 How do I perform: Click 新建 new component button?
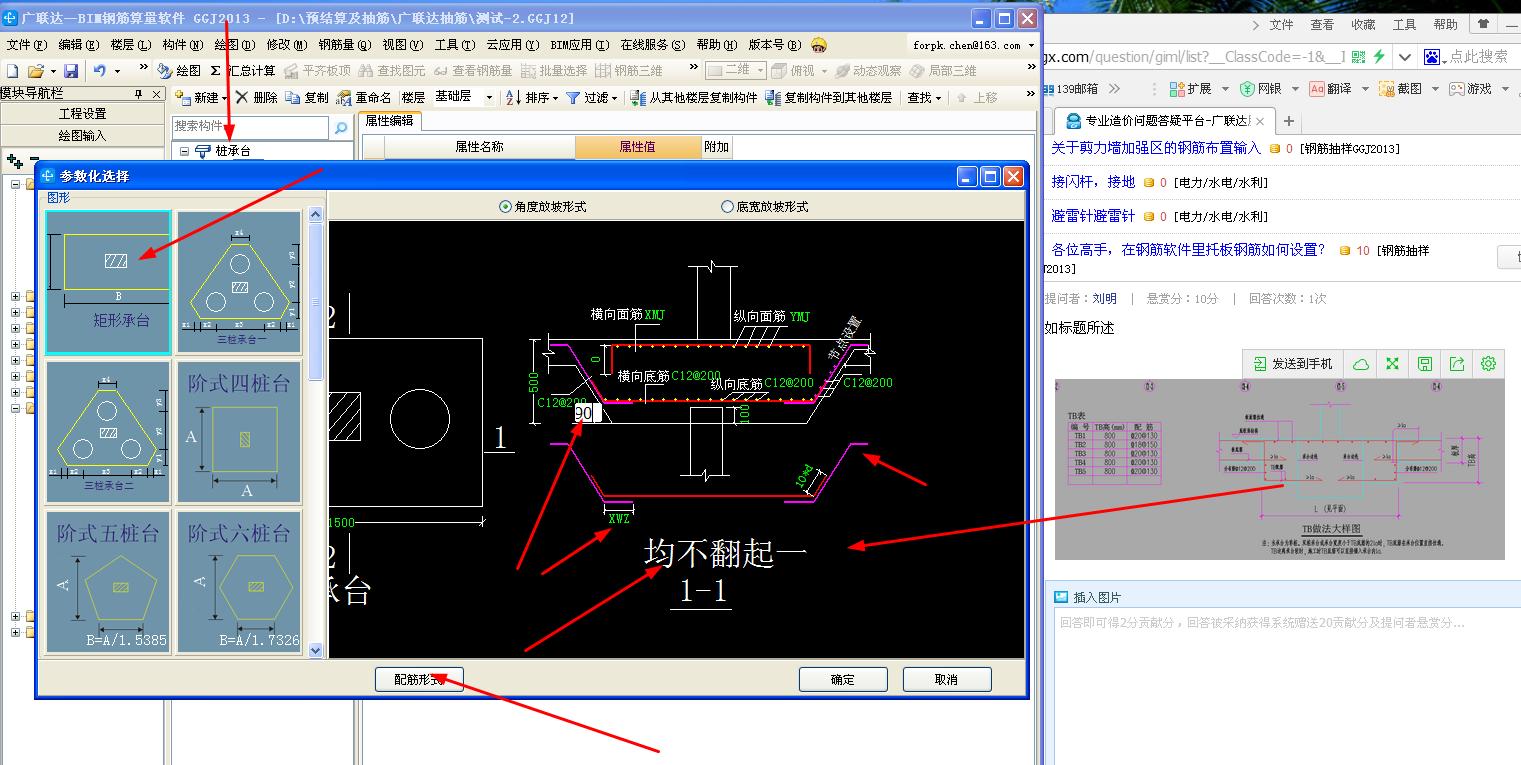(x=199, y=98)
